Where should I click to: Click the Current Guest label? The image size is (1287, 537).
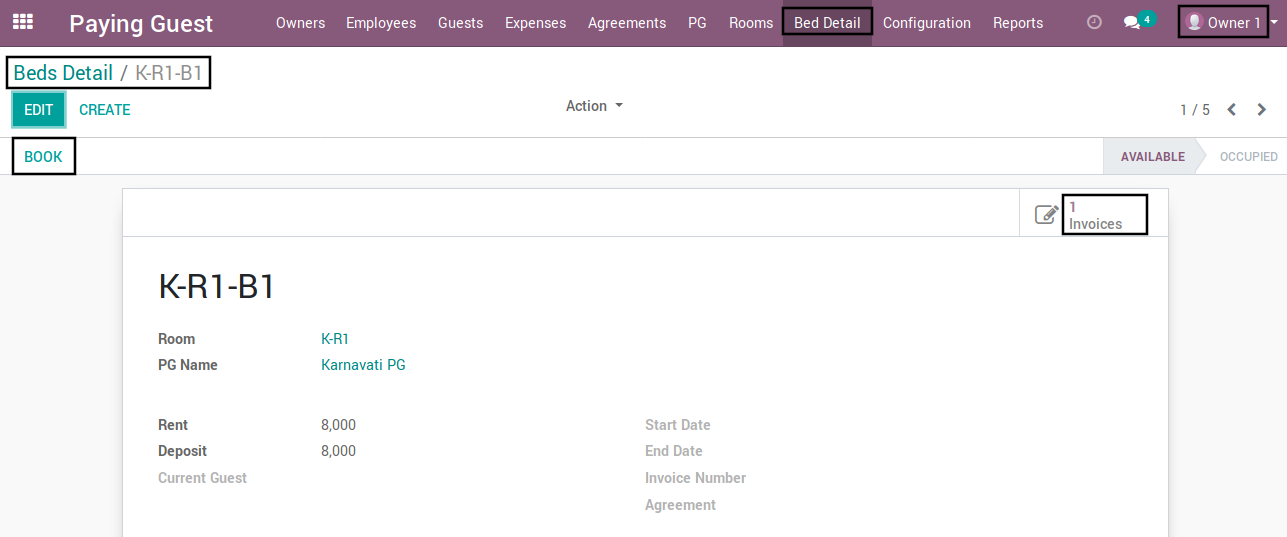point(202,478)
